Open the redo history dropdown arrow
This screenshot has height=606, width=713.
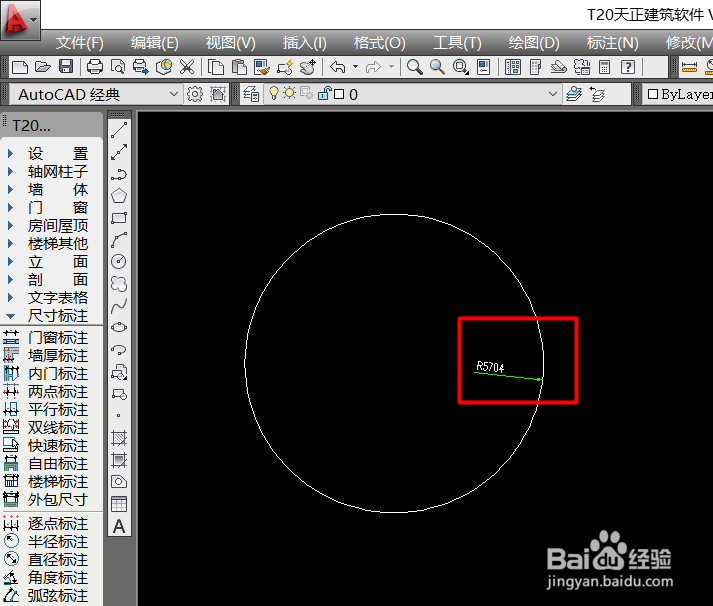(391, 67)
